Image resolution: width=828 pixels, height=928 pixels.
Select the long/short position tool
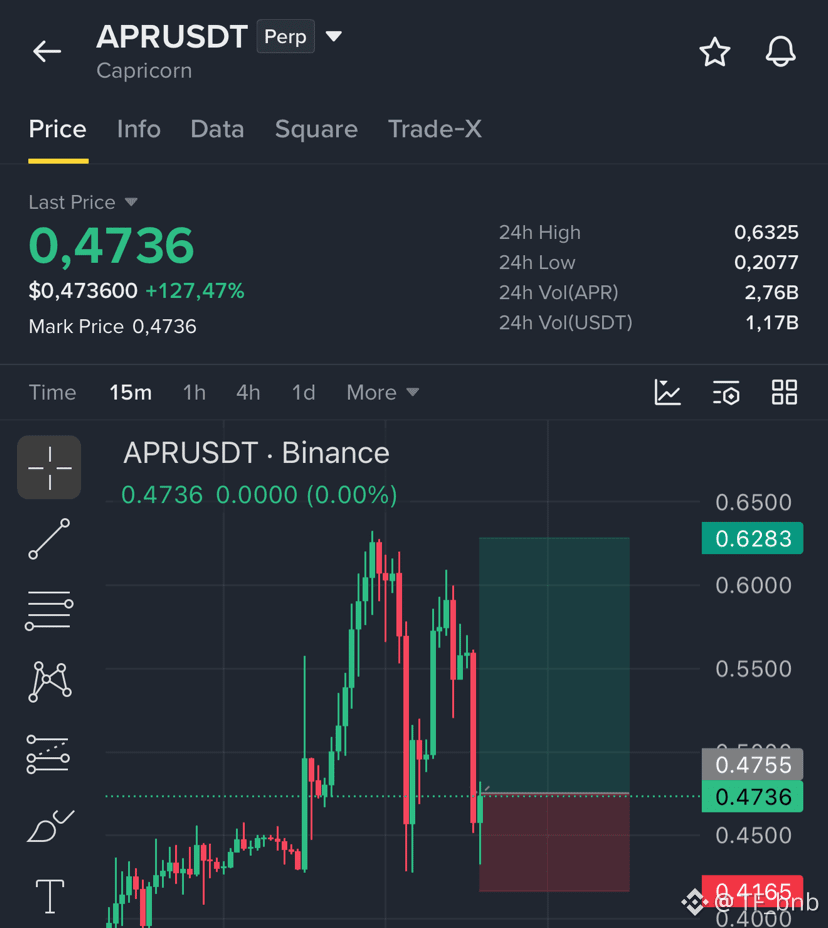coord(48,754)
